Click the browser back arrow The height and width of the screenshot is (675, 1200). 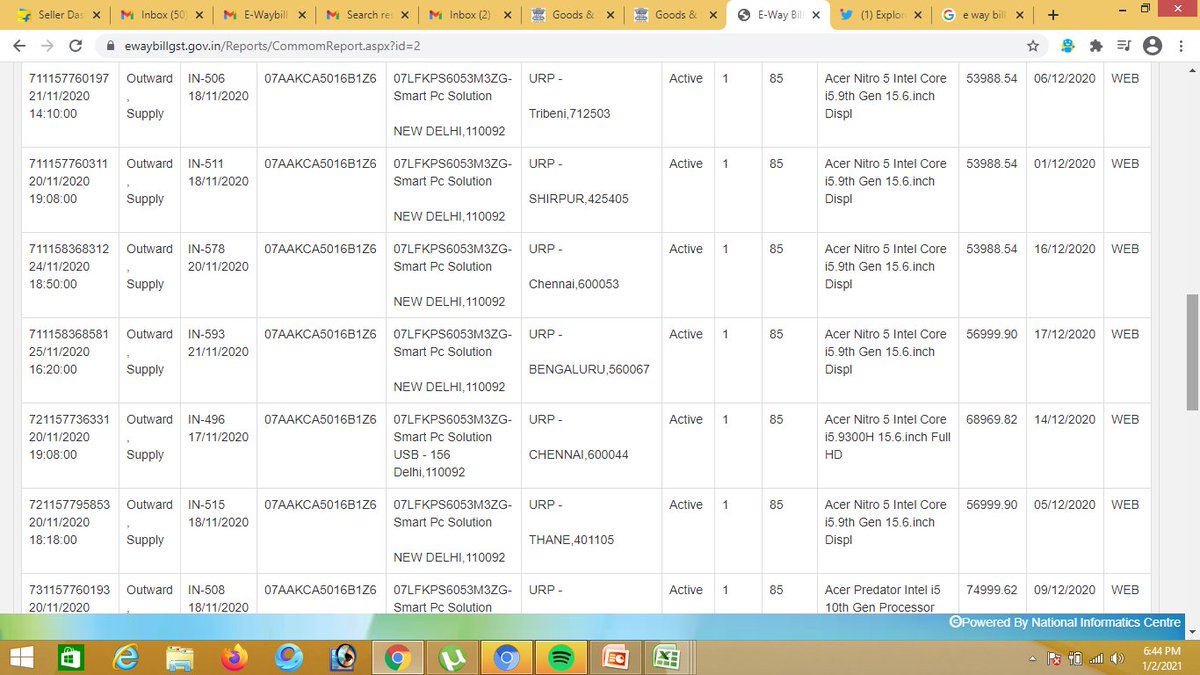pos(19,46)
